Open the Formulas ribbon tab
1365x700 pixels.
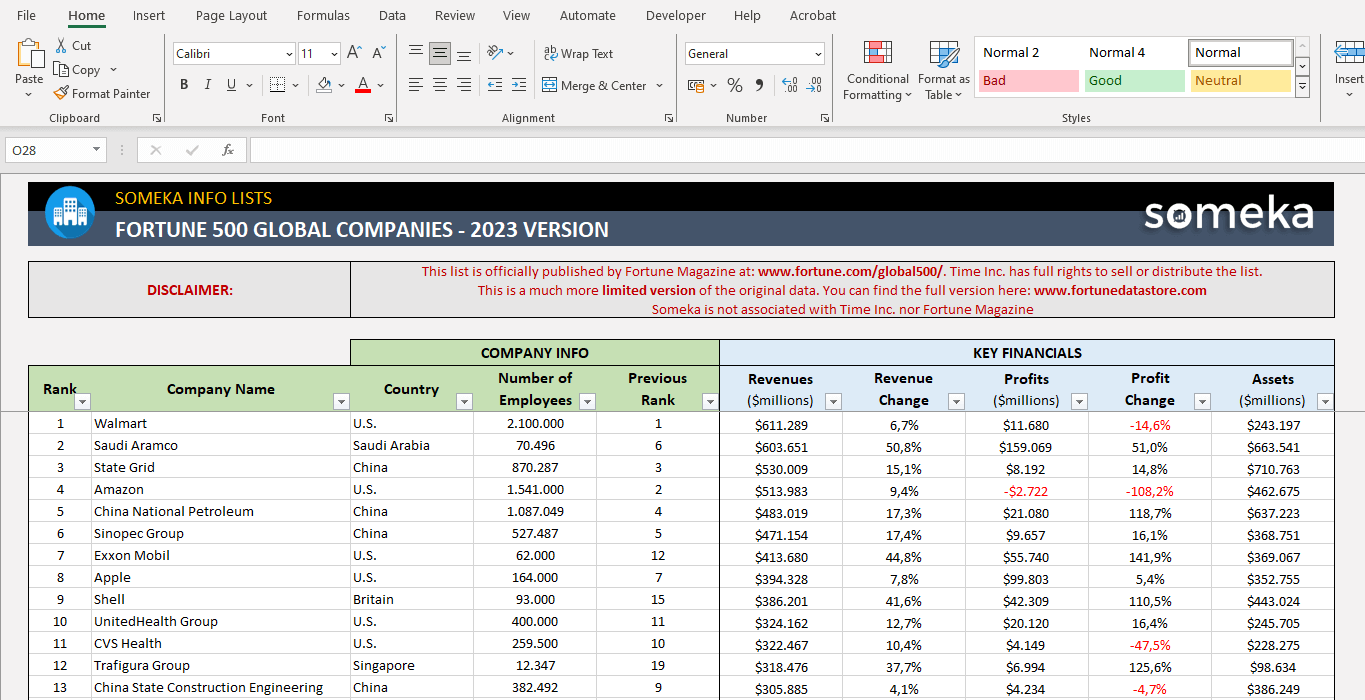[x=323, y=16]
